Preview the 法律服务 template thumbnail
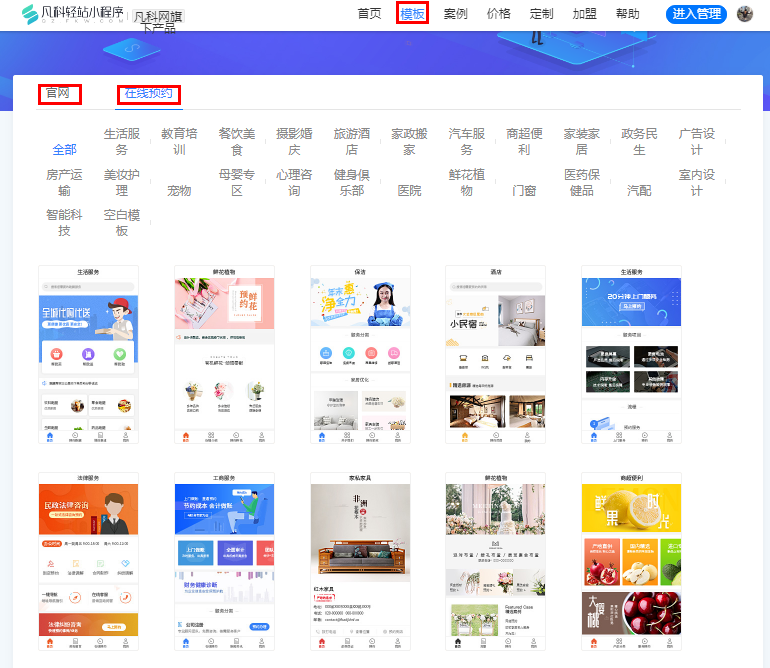The image size is (770, 668). (88, 562)
